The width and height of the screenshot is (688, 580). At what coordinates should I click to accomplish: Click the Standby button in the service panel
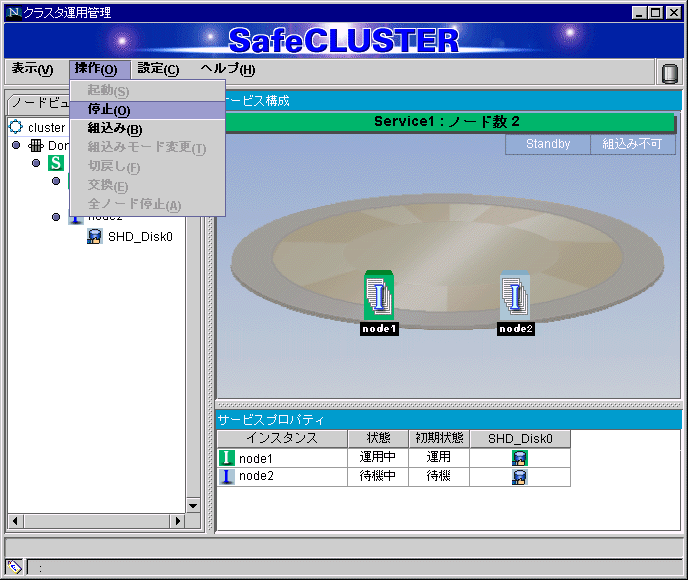tap(548, 144)
